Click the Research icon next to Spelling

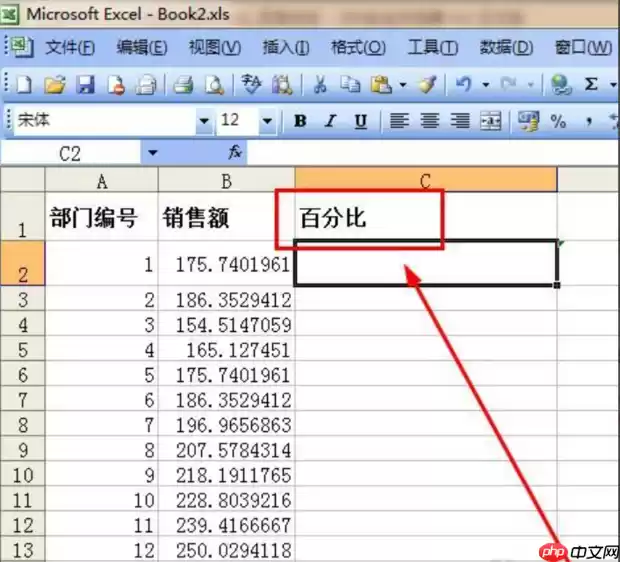(282, 84)
